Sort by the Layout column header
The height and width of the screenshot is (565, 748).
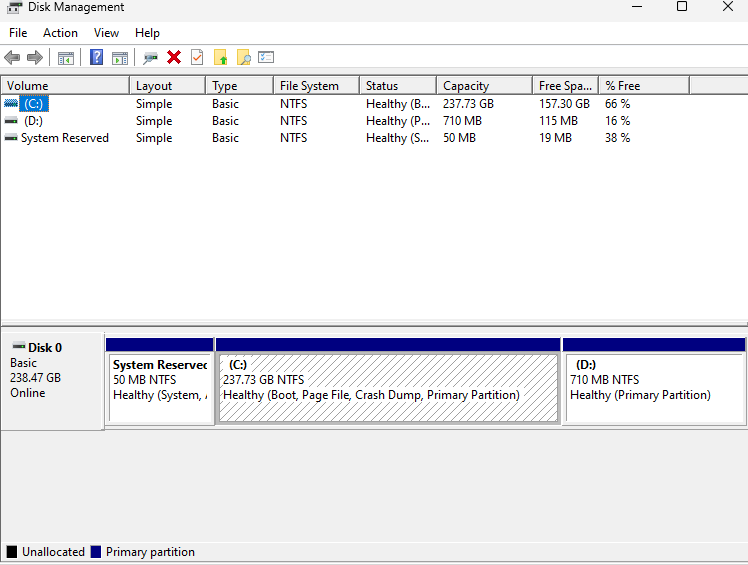167,86
